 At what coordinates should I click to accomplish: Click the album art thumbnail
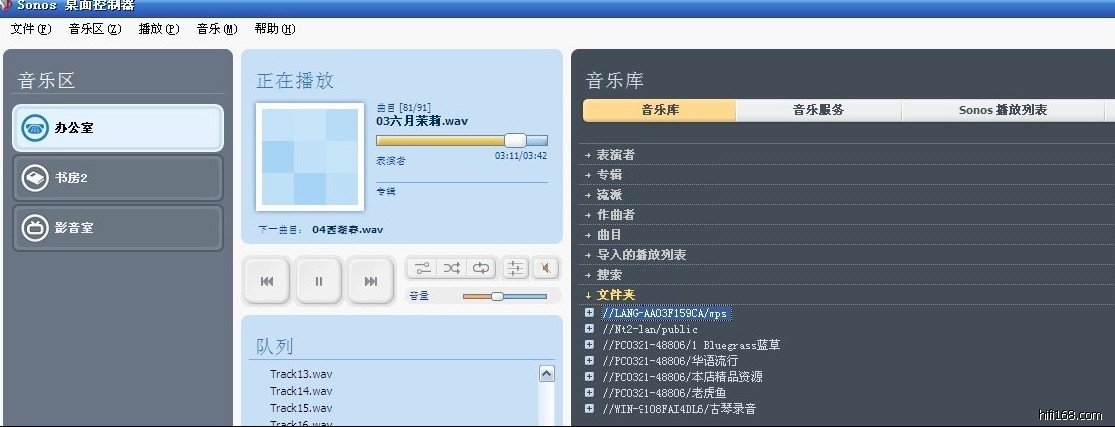tap(310, 156)
